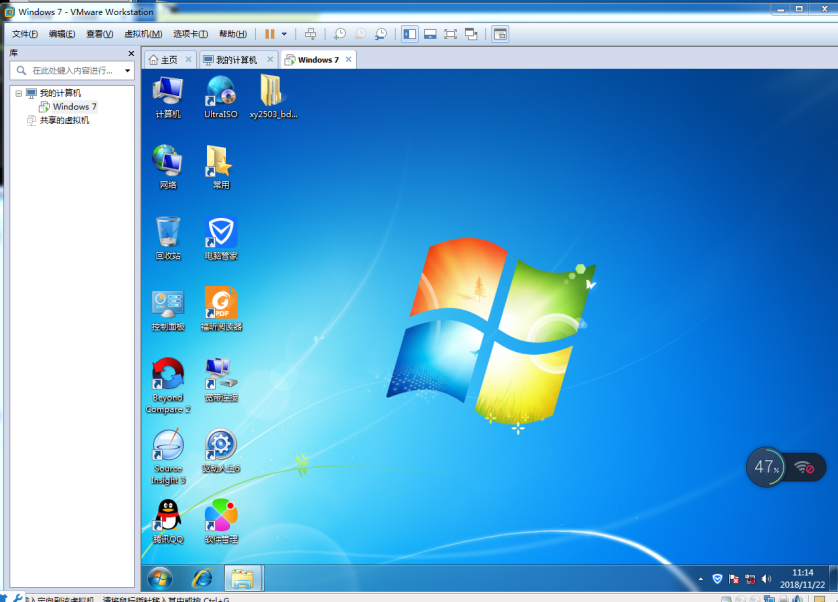Viewport: 838px width, 602px height.
Task: Open the power options dropdown arrow beside pause
Action: pyautogui.click(x=284, y=34)
